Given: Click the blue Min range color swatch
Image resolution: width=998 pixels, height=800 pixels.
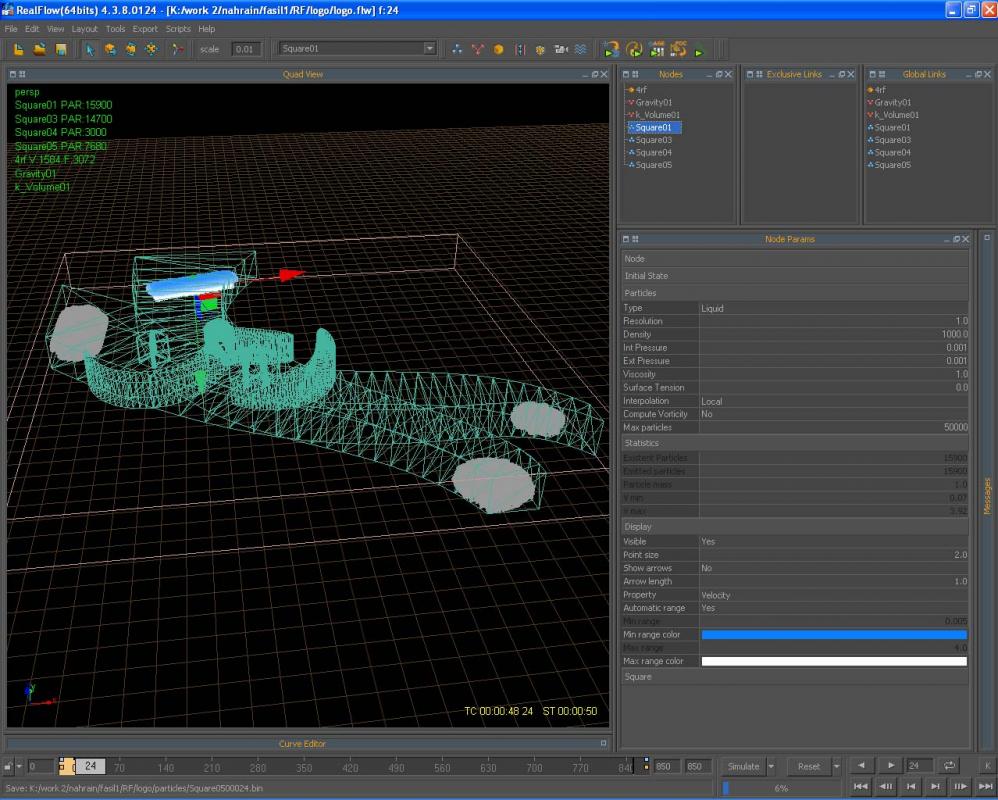Looking at the screenshot, I should coord(833,635).
